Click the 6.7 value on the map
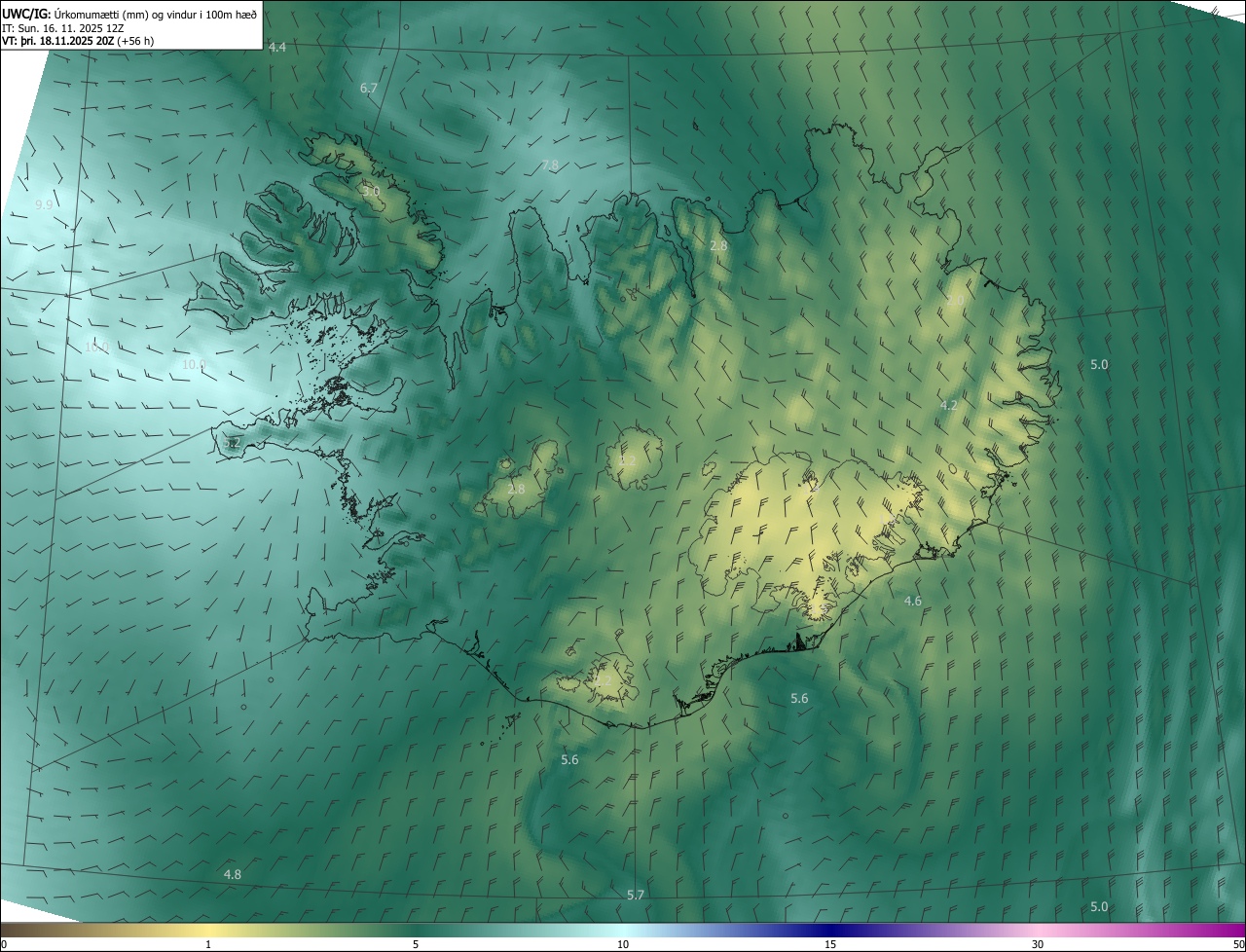 [369, 89]
